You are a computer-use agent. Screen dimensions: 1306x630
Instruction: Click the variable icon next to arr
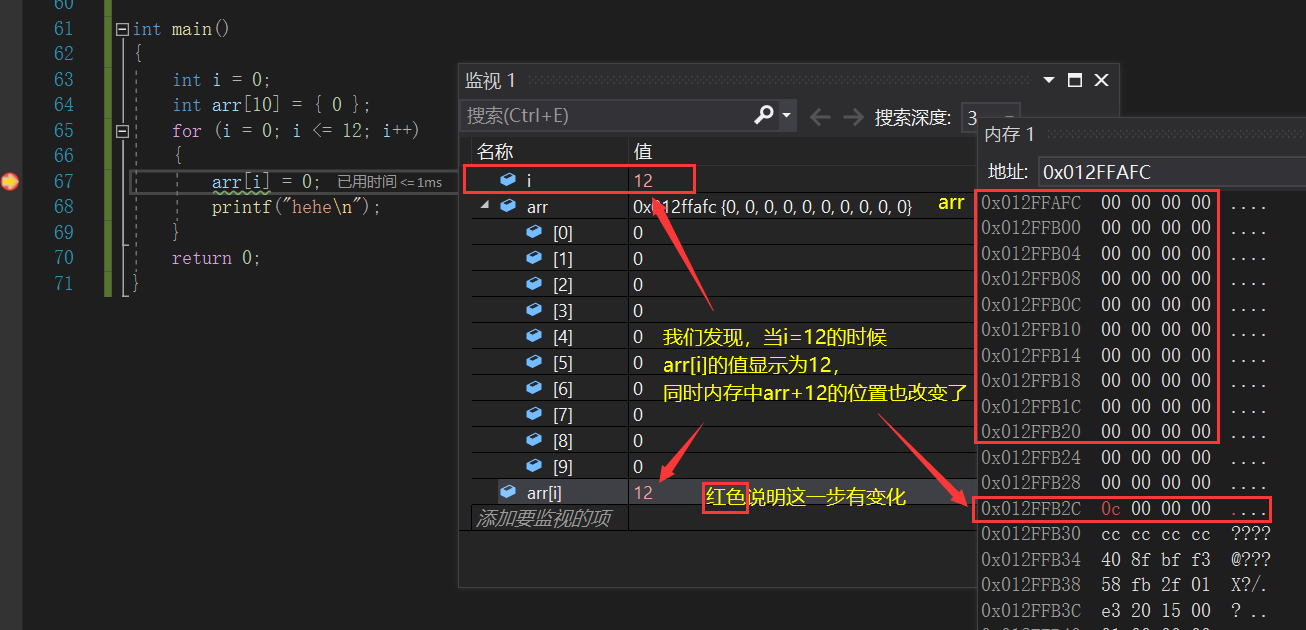[x=508, y=206]
